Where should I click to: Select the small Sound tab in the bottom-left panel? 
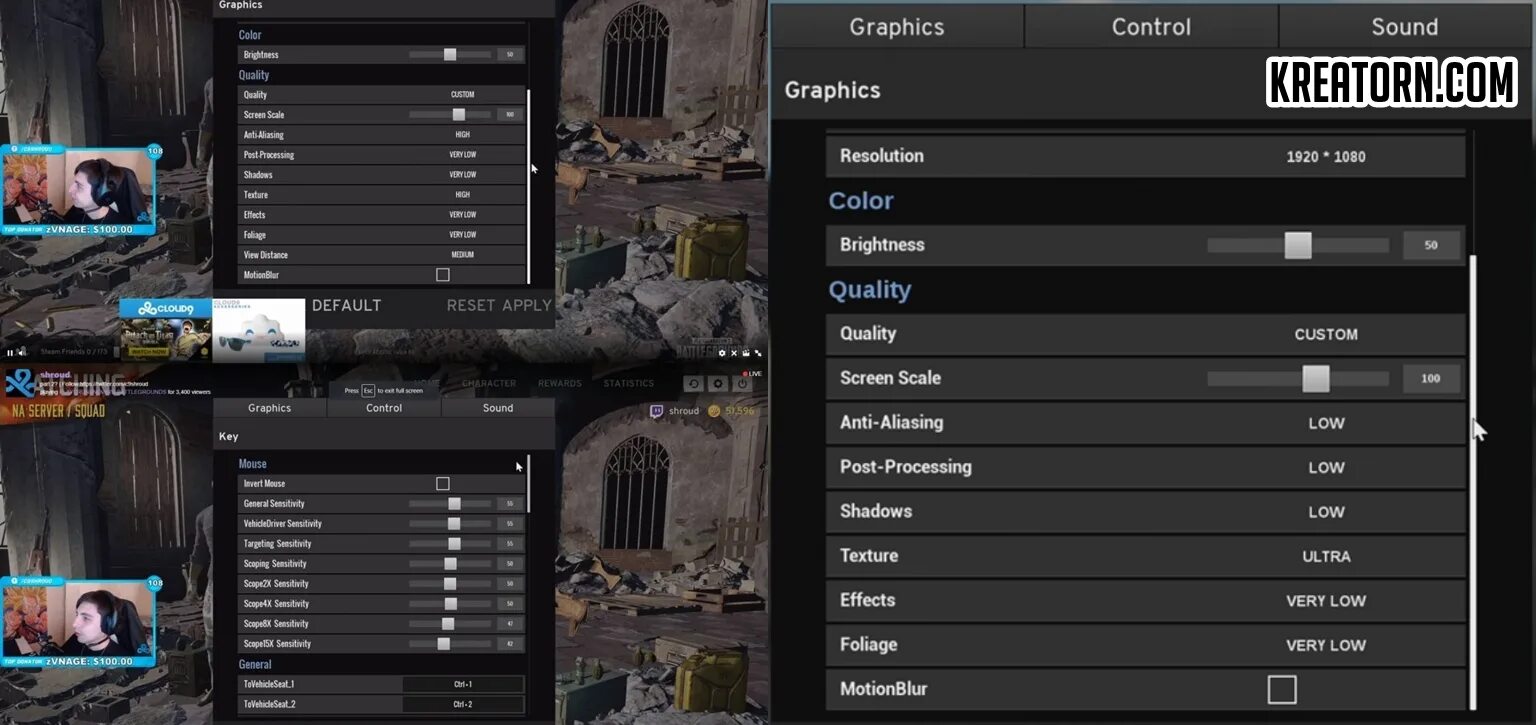(x=498, y=408)
